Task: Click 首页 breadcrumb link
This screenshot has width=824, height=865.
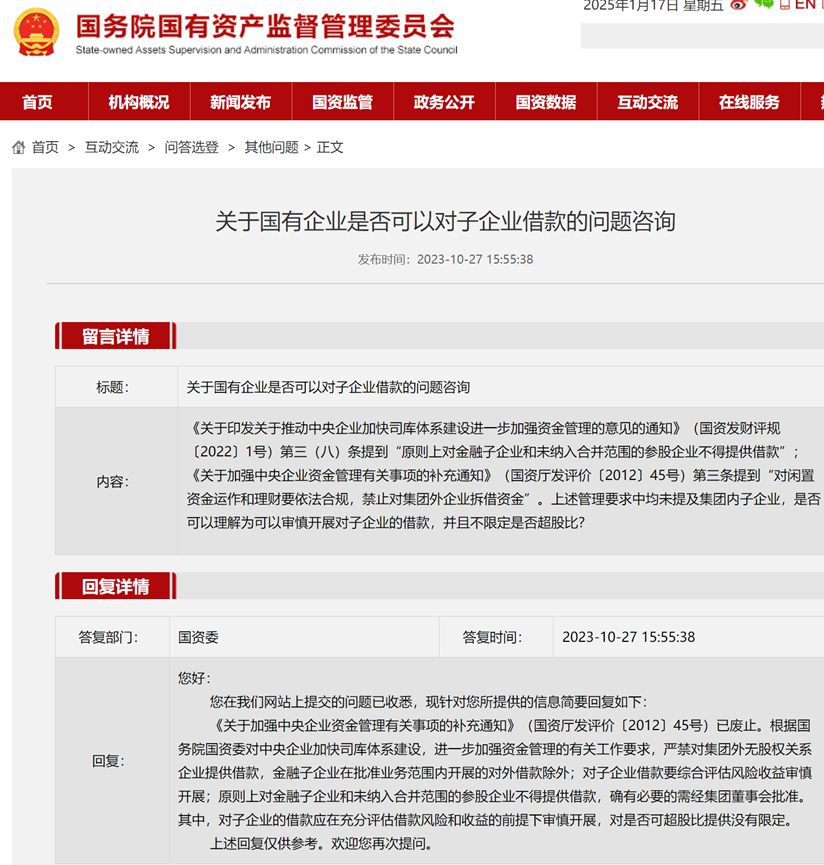Action: pyautogui.click(x=45, y=147)
